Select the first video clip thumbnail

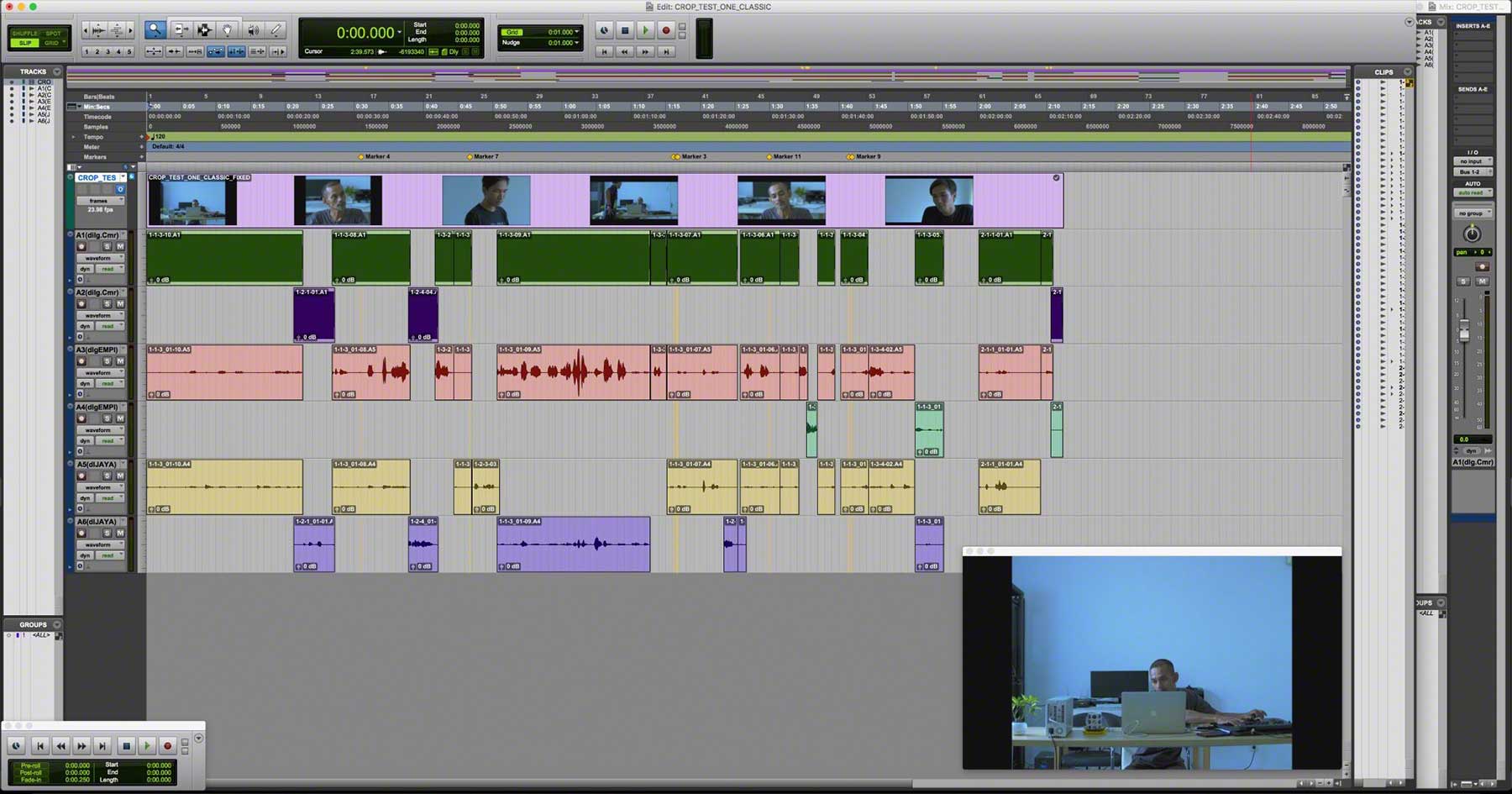[192, 202]
